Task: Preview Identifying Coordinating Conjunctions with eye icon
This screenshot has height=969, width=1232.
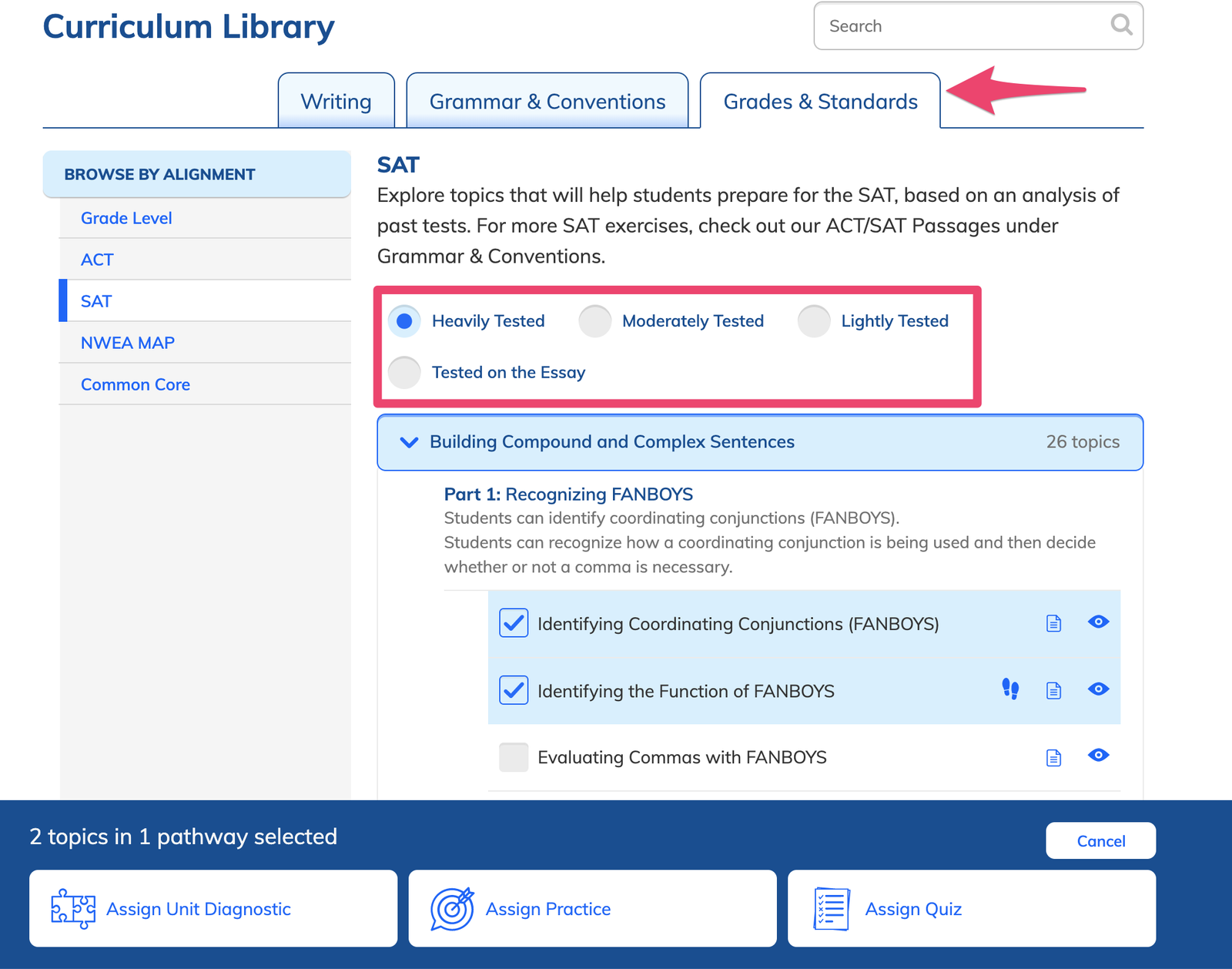Action: click(x=1098, y=622)
